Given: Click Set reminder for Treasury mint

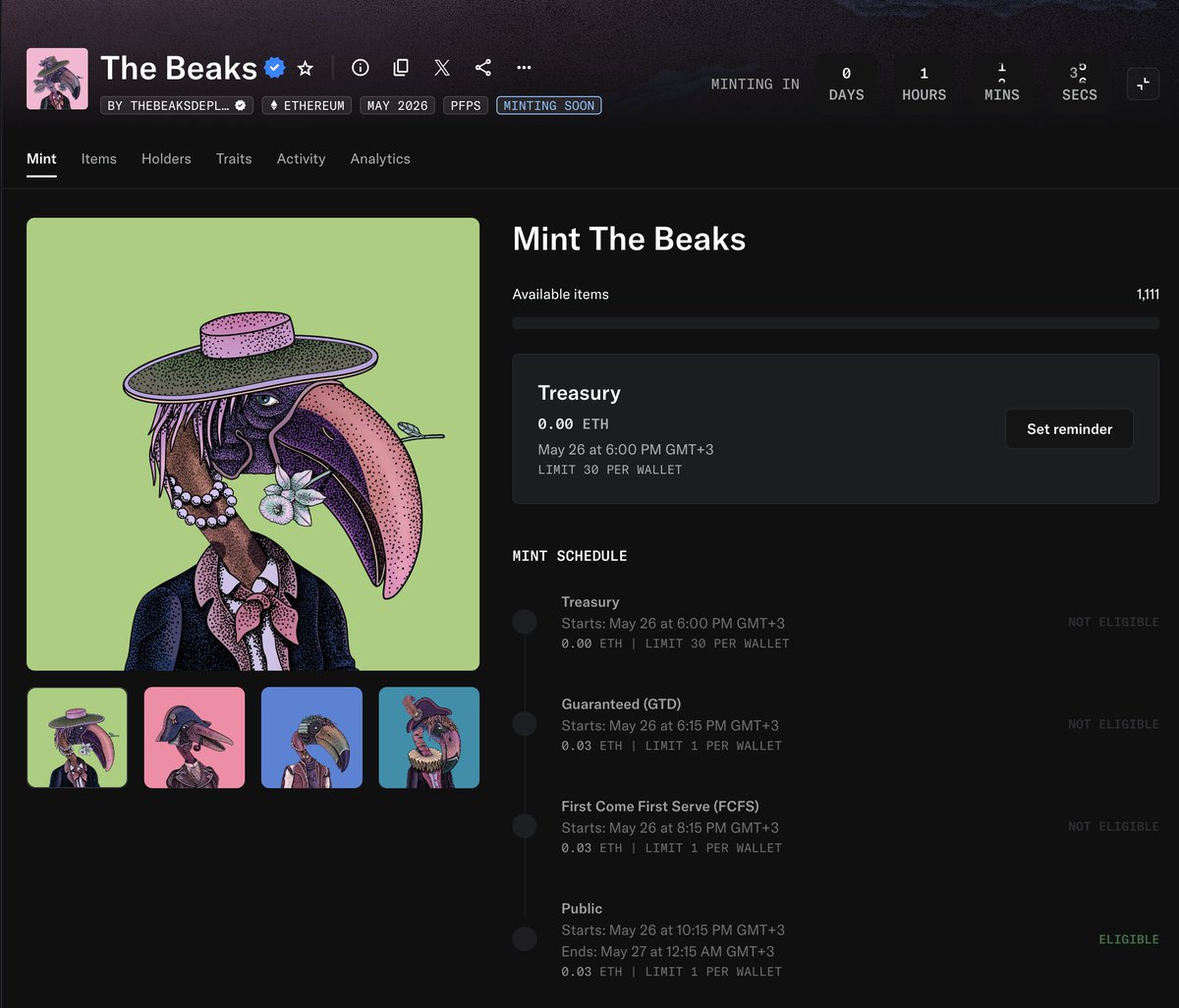Looking at the screenshot, I should 1069,429.
